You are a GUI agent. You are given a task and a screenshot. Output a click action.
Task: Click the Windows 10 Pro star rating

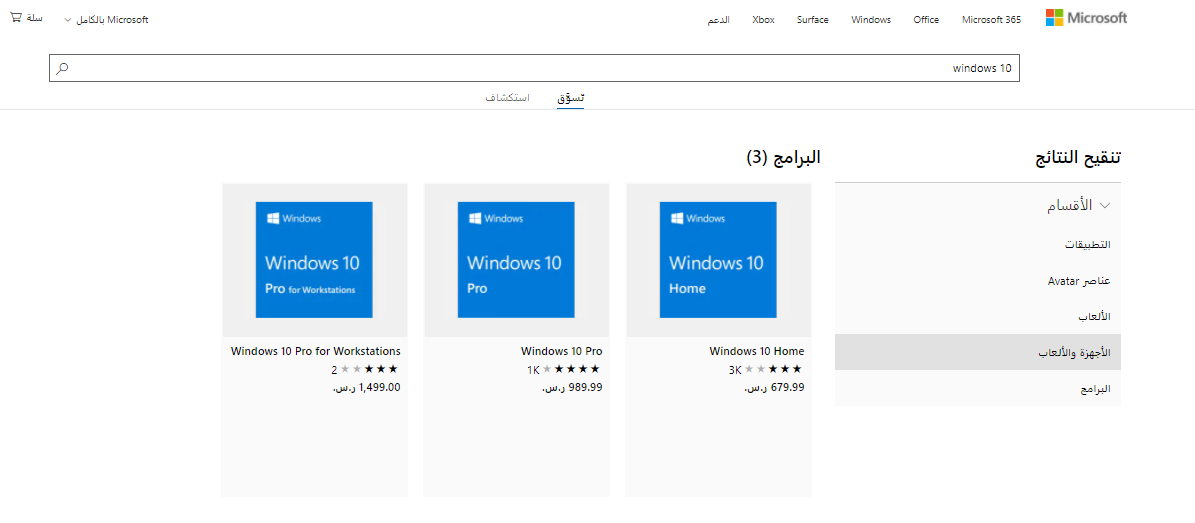pyautogui.click(x=571, y=369)
